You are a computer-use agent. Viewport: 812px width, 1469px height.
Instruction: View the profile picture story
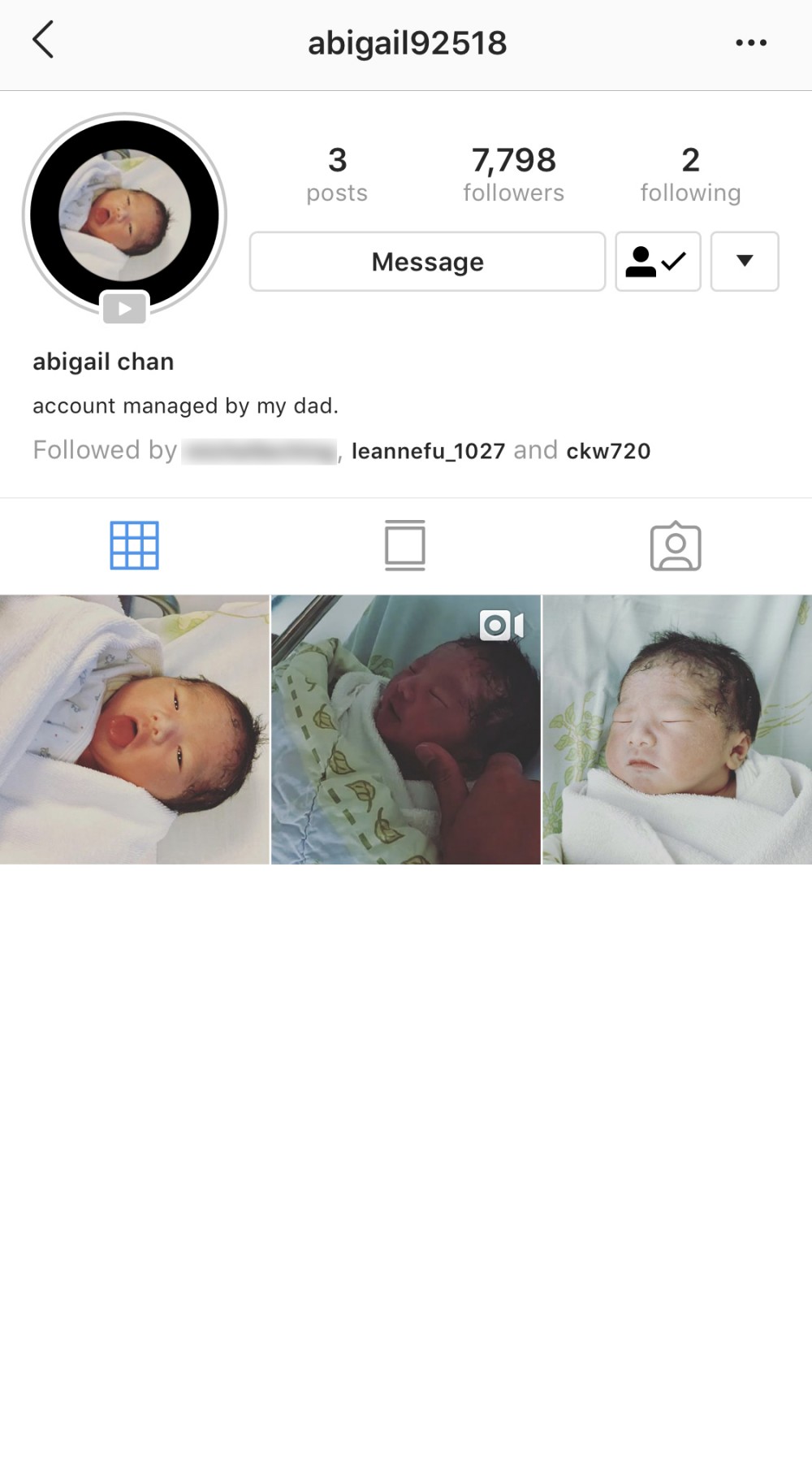[x=124, y=215]
